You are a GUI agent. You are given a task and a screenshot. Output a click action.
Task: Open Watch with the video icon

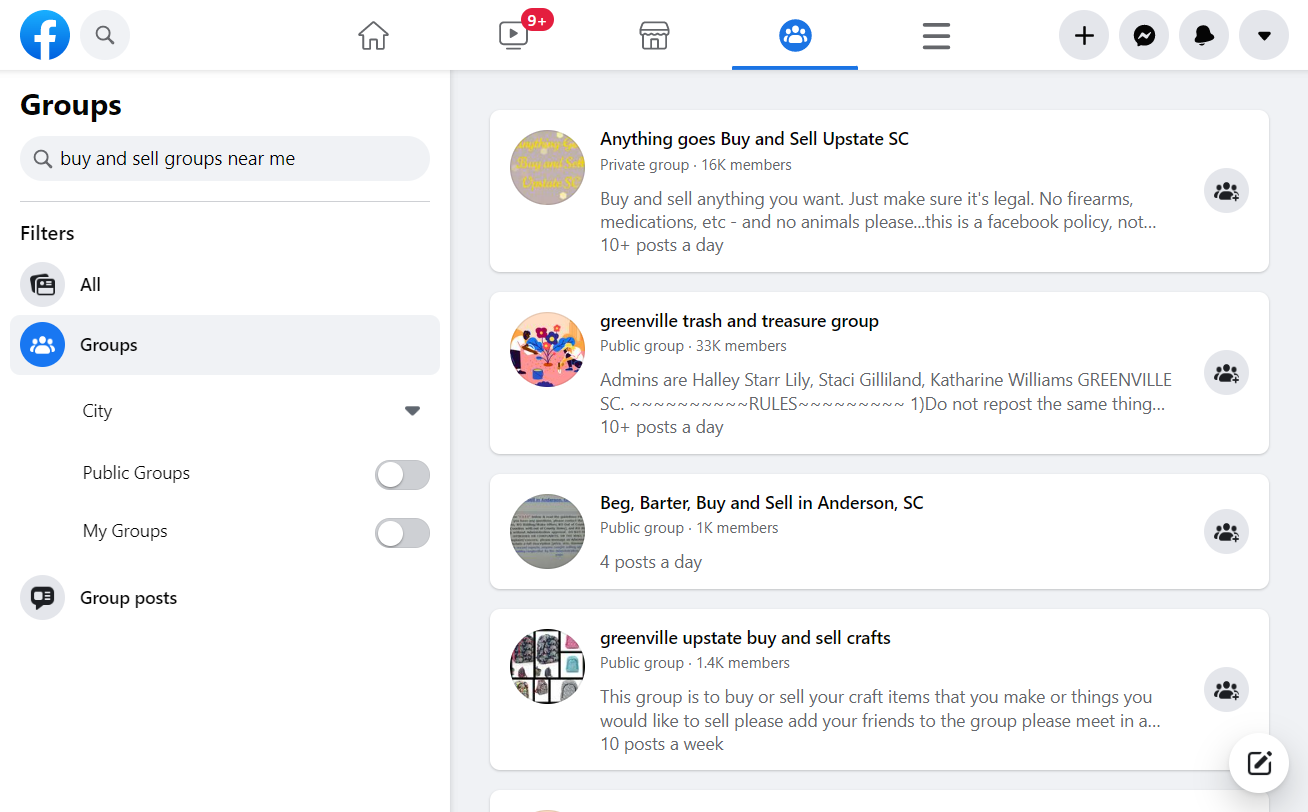pyautogui.click(x=513, y=35)
